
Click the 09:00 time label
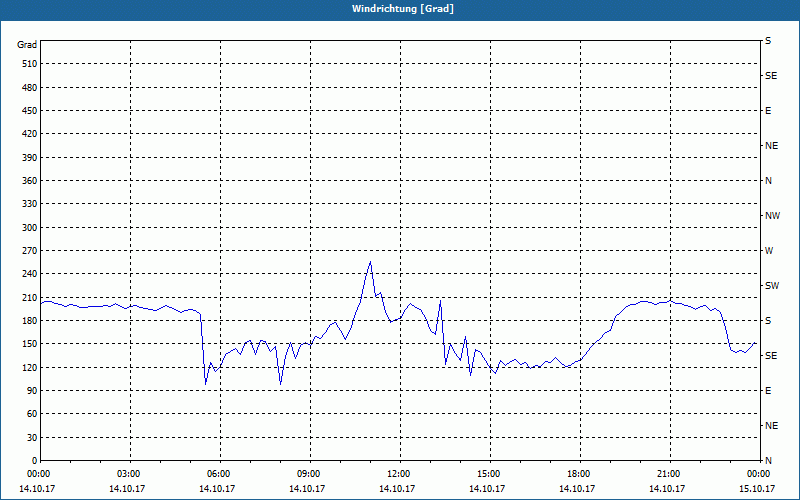point(310,473)
